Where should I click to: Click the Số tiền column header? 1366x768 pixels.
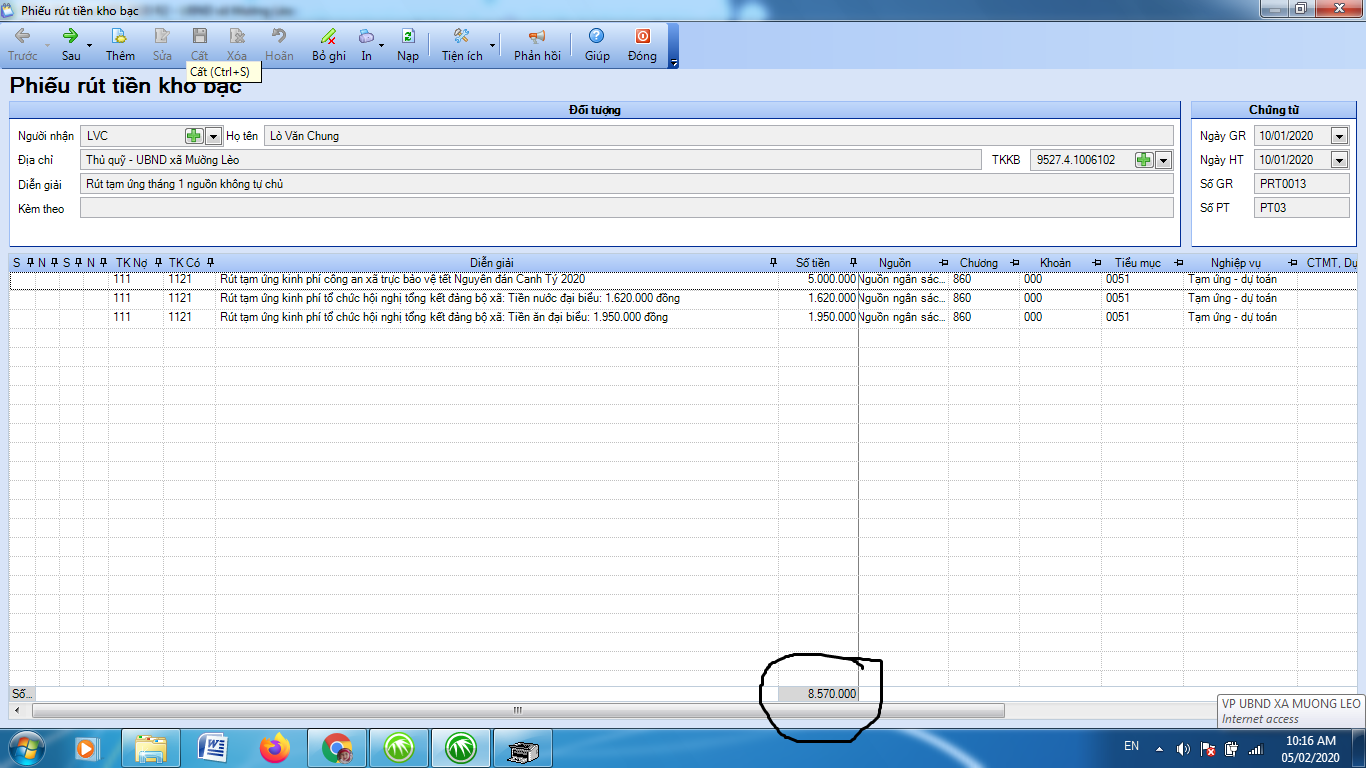coord(812,263)
